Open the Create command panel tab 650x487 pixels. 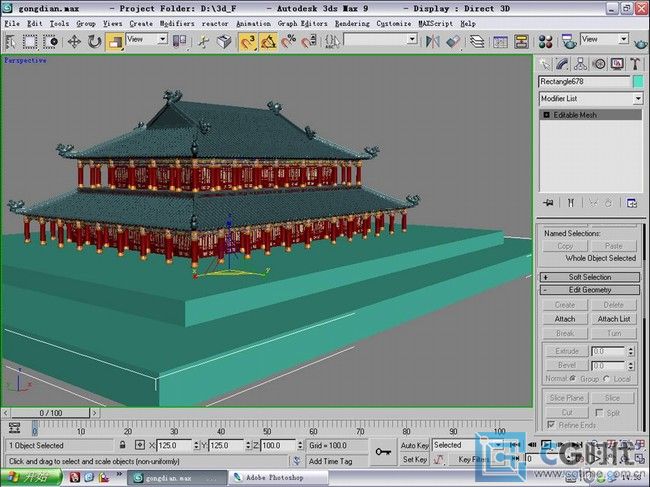coord(545,64)
